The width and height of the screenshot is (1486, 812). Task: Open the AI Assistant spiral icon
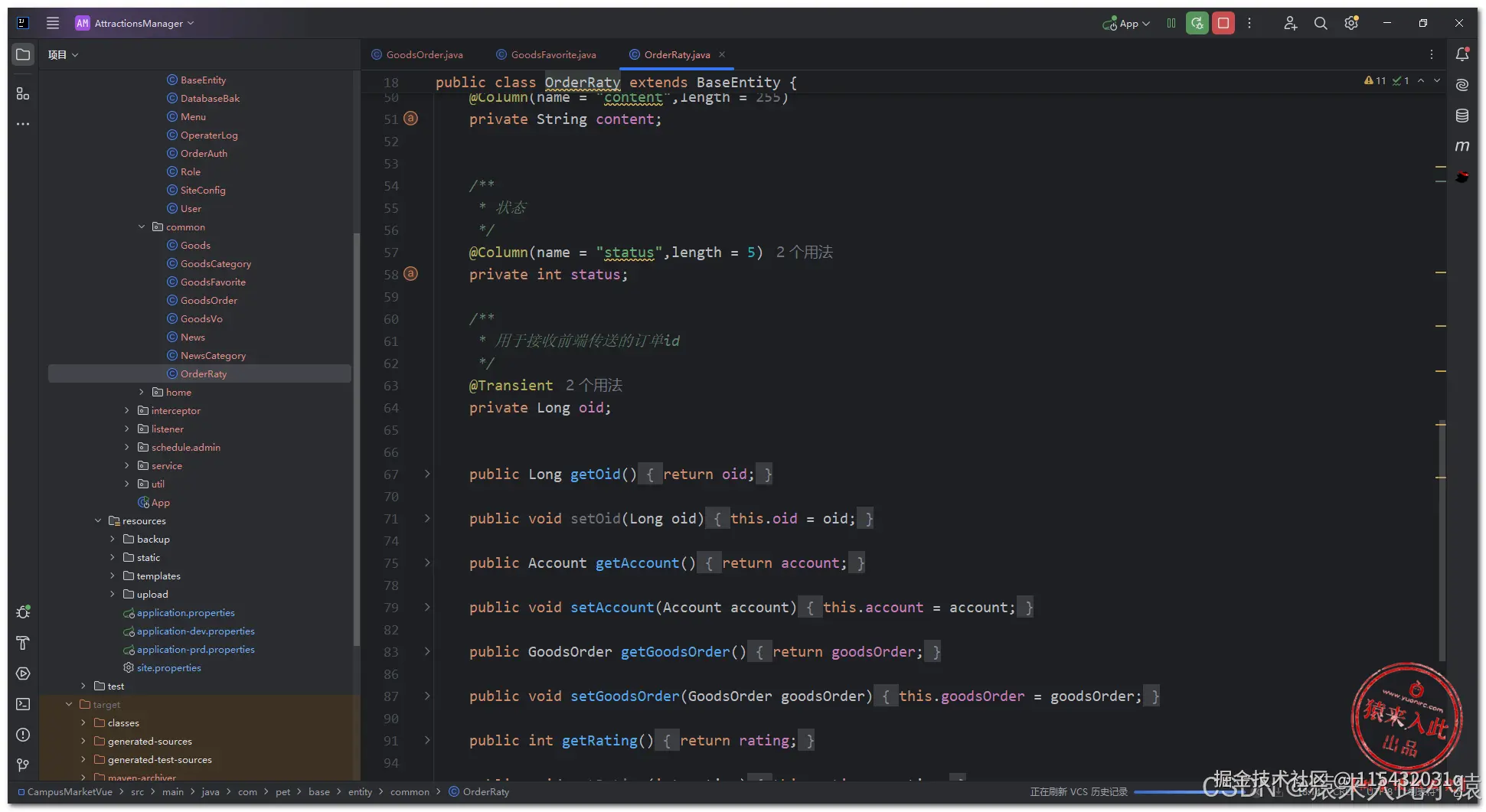(1462, 85)
